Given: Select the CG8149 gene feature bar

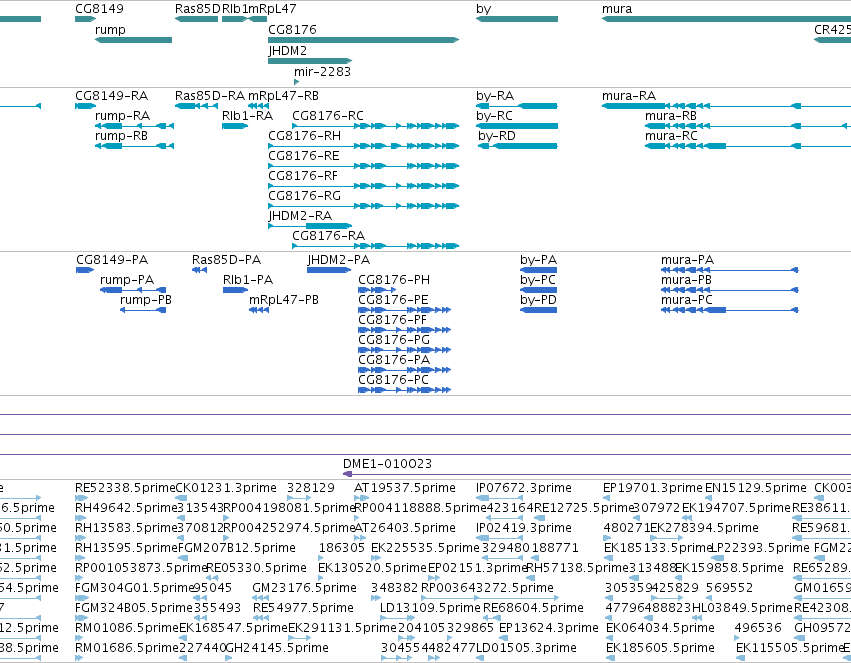Looking at the screenshot, I should tap(85, 19).
